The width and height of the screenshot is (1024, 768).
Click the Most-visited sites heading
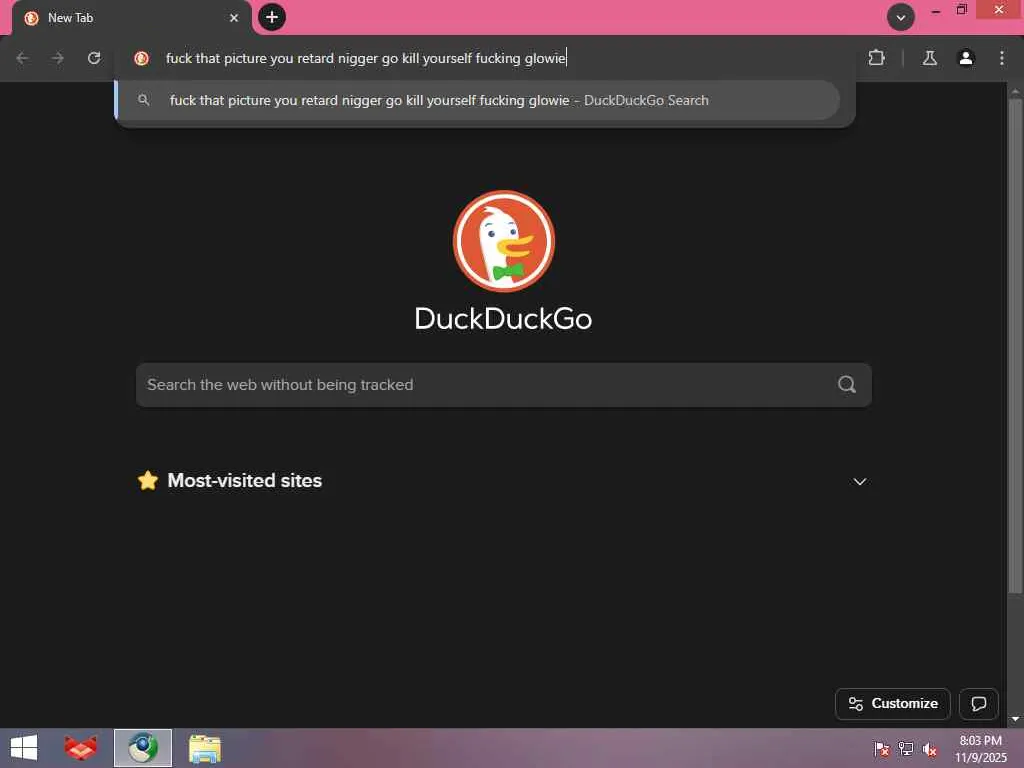pos(244,481)
